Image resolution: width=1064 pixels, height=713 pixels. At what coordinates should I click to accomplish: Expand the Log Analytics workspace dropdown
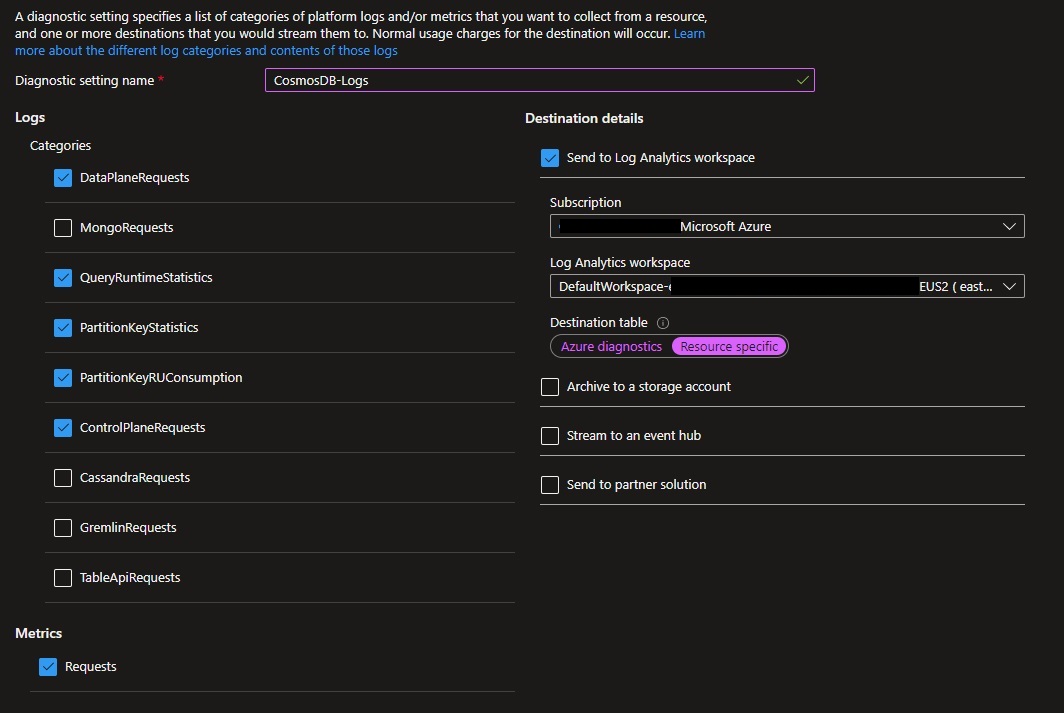click(x=786, y=287)
